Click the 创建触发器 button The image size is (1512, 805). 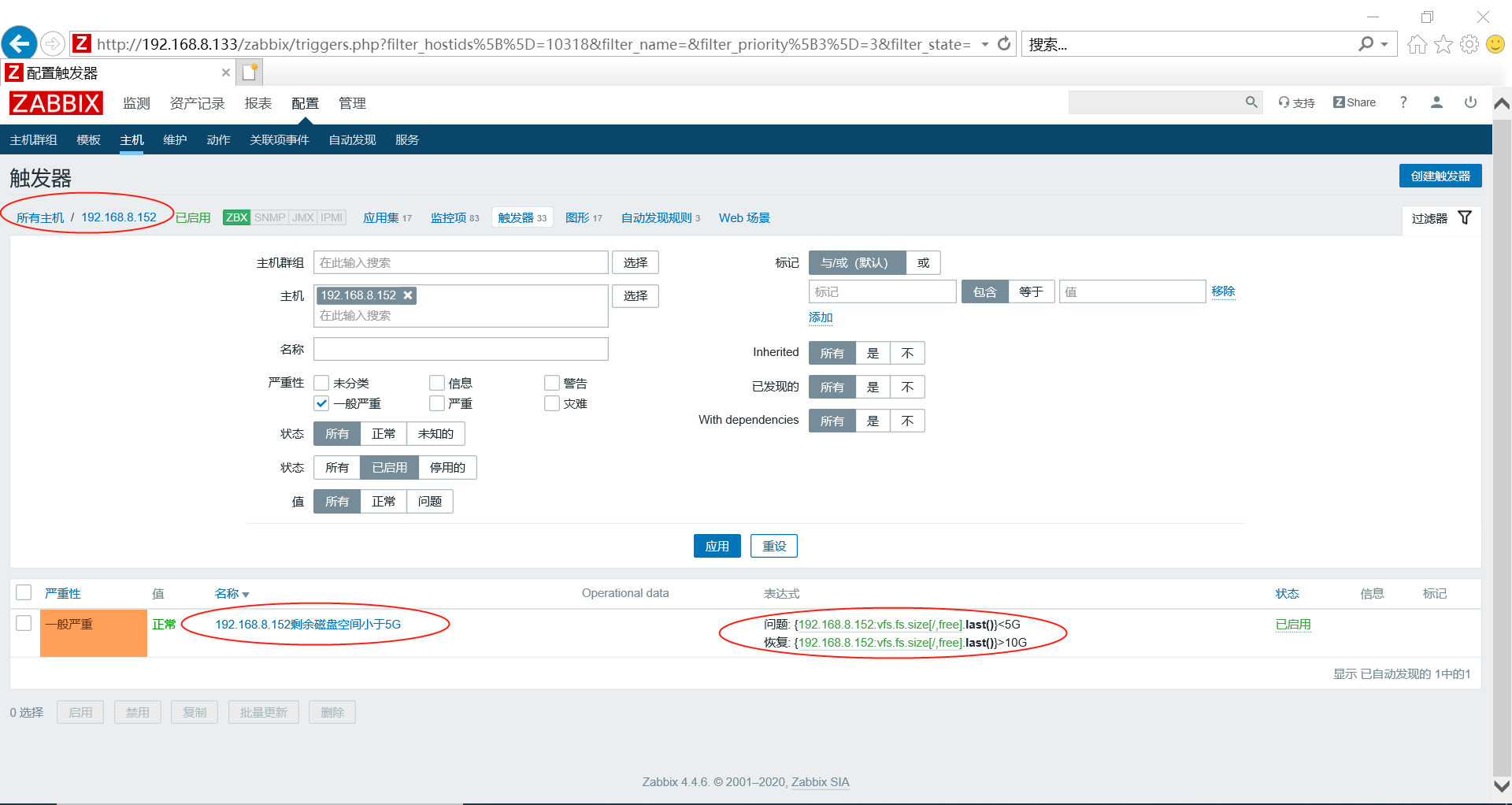click(1440, 176)
